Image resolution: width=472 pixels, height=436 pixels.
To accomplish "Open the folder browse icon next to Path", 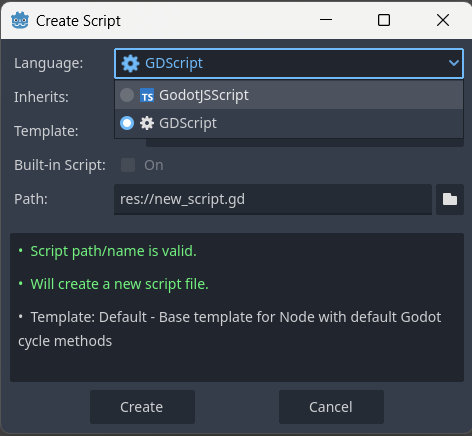I will [450, 199].
